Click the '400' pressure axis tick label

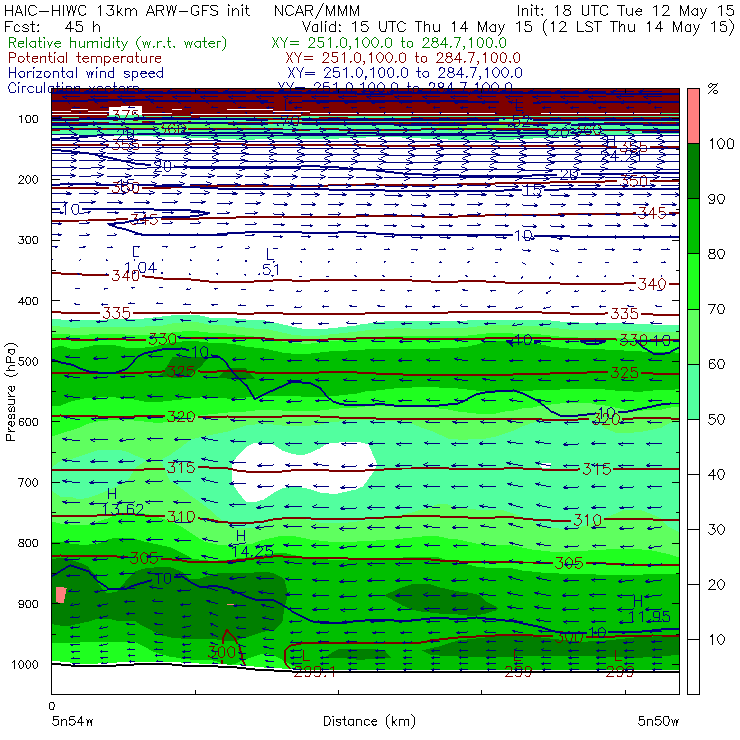point(28,301)
